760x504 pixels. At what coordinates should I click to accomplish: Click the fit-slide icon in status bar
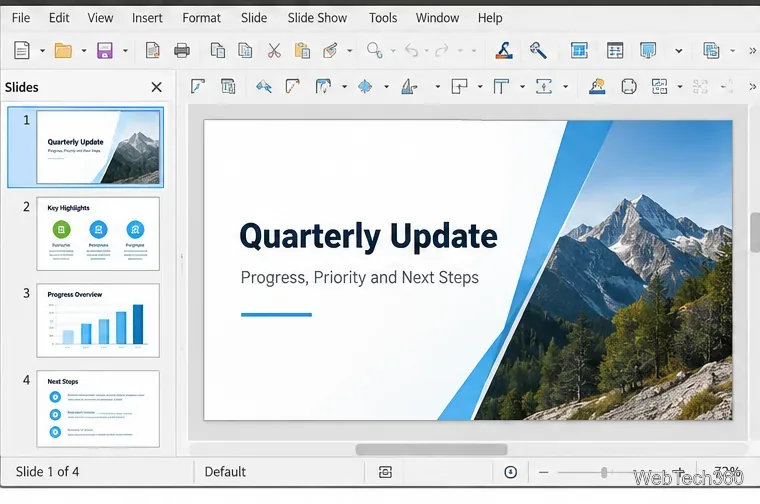385,472
